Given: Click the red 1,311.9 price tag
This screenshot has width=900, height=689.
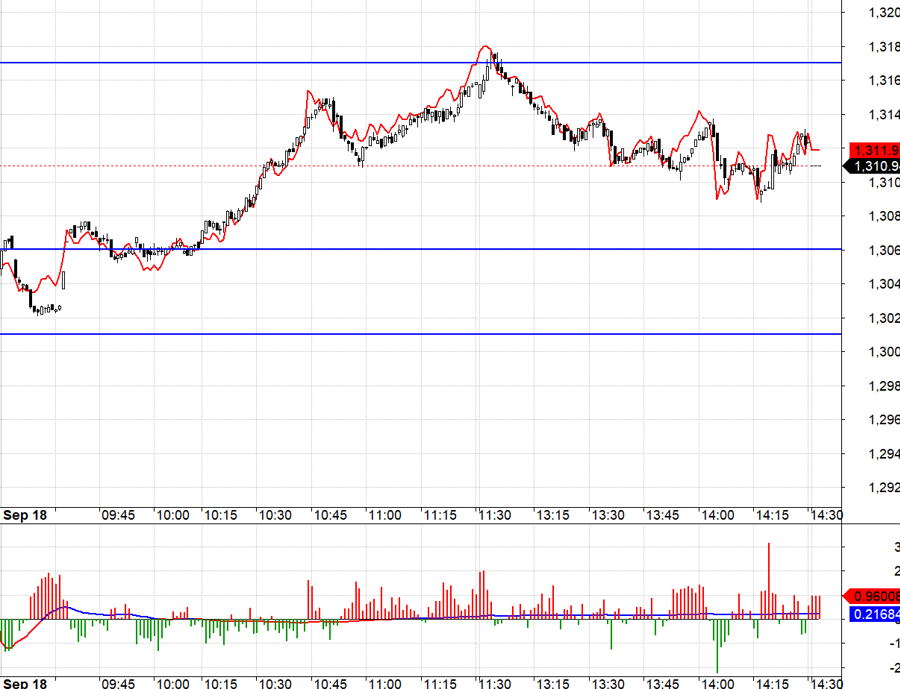Looking at the screenshot, I should pyautogui.click(x=874, y=149).
